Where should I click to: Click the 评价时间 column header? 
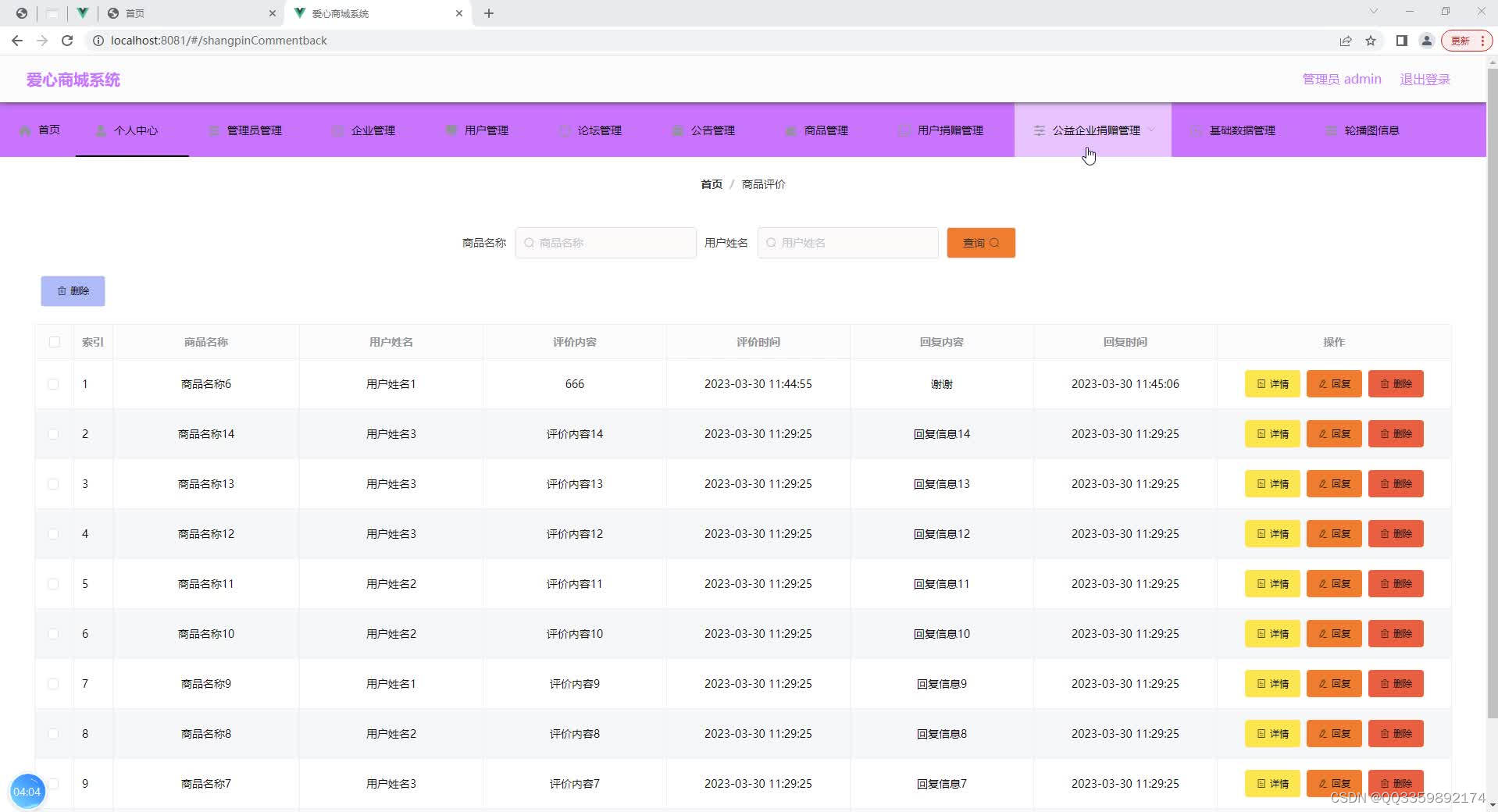point(758,342)
